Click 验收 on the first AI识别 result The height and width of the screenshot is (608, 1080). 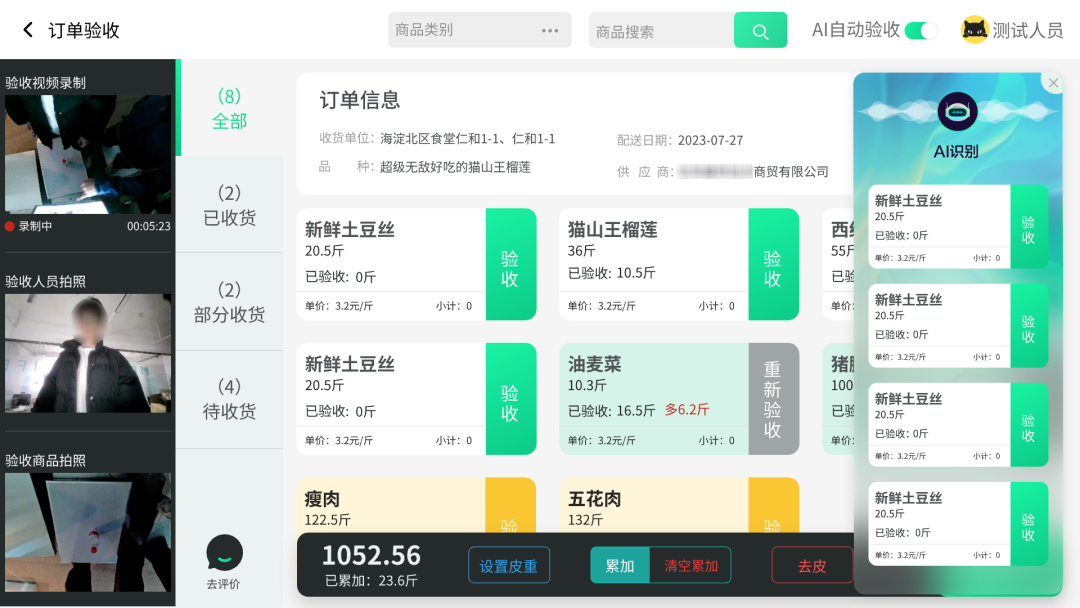pos(1029,227)
